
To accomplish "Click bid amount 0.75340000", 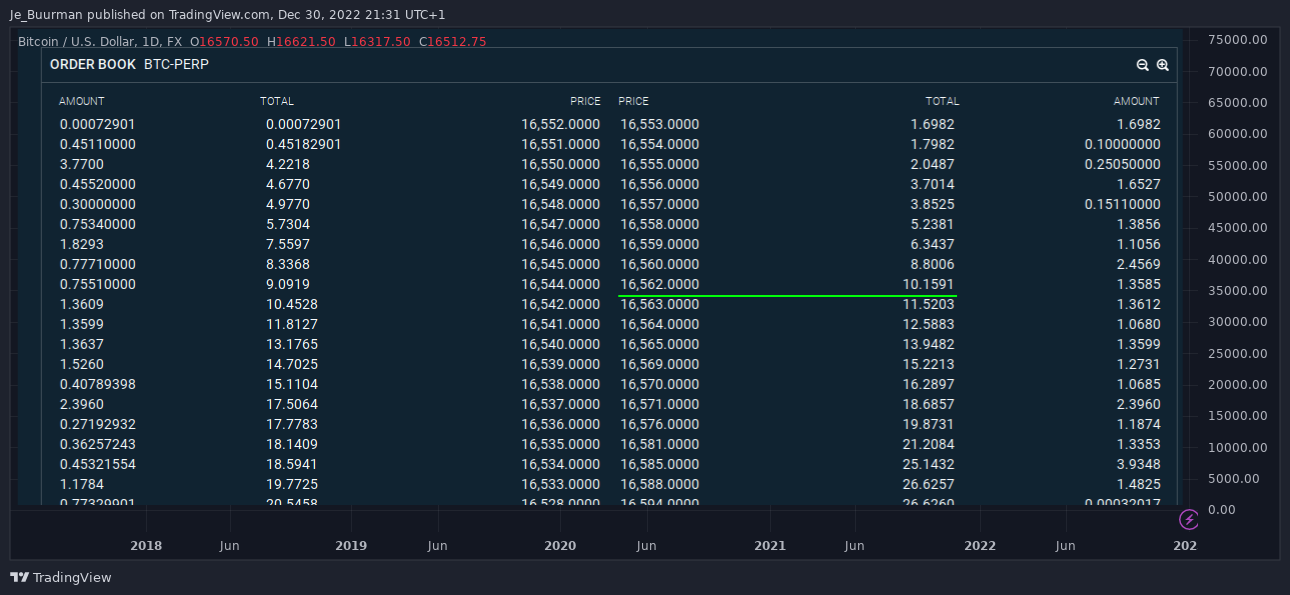I will [98, 224].
